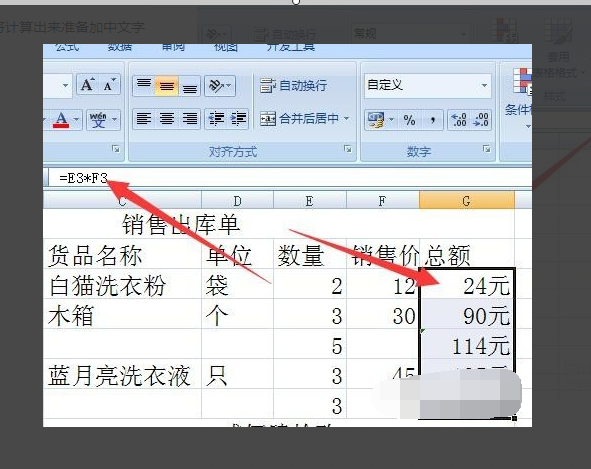Switch to the 视图 ribbon tab
591x469 pixels.
[226, 47]
